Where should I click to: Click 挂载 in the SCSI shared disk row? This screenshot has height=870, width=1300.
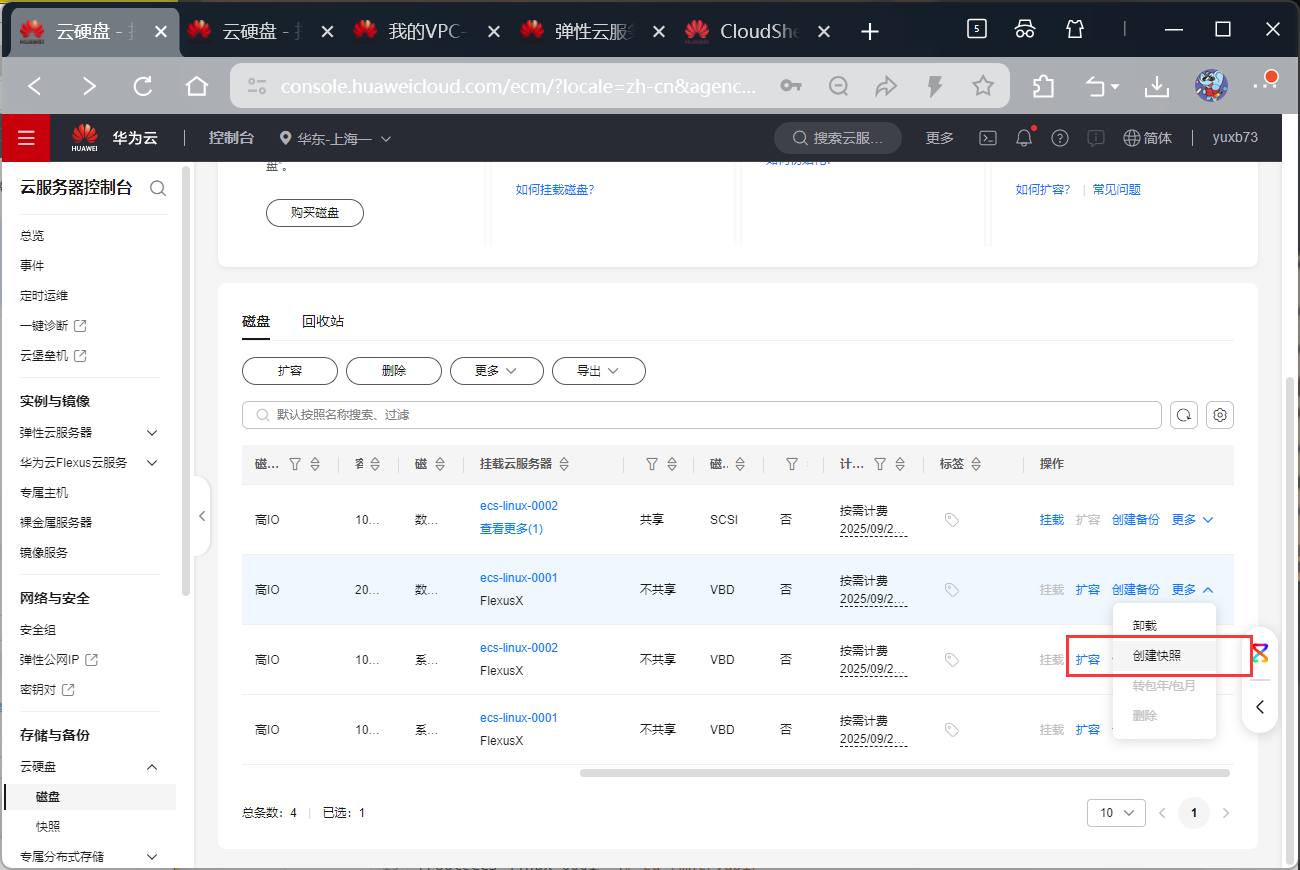pyautogui.click(x=1052, y=520)
